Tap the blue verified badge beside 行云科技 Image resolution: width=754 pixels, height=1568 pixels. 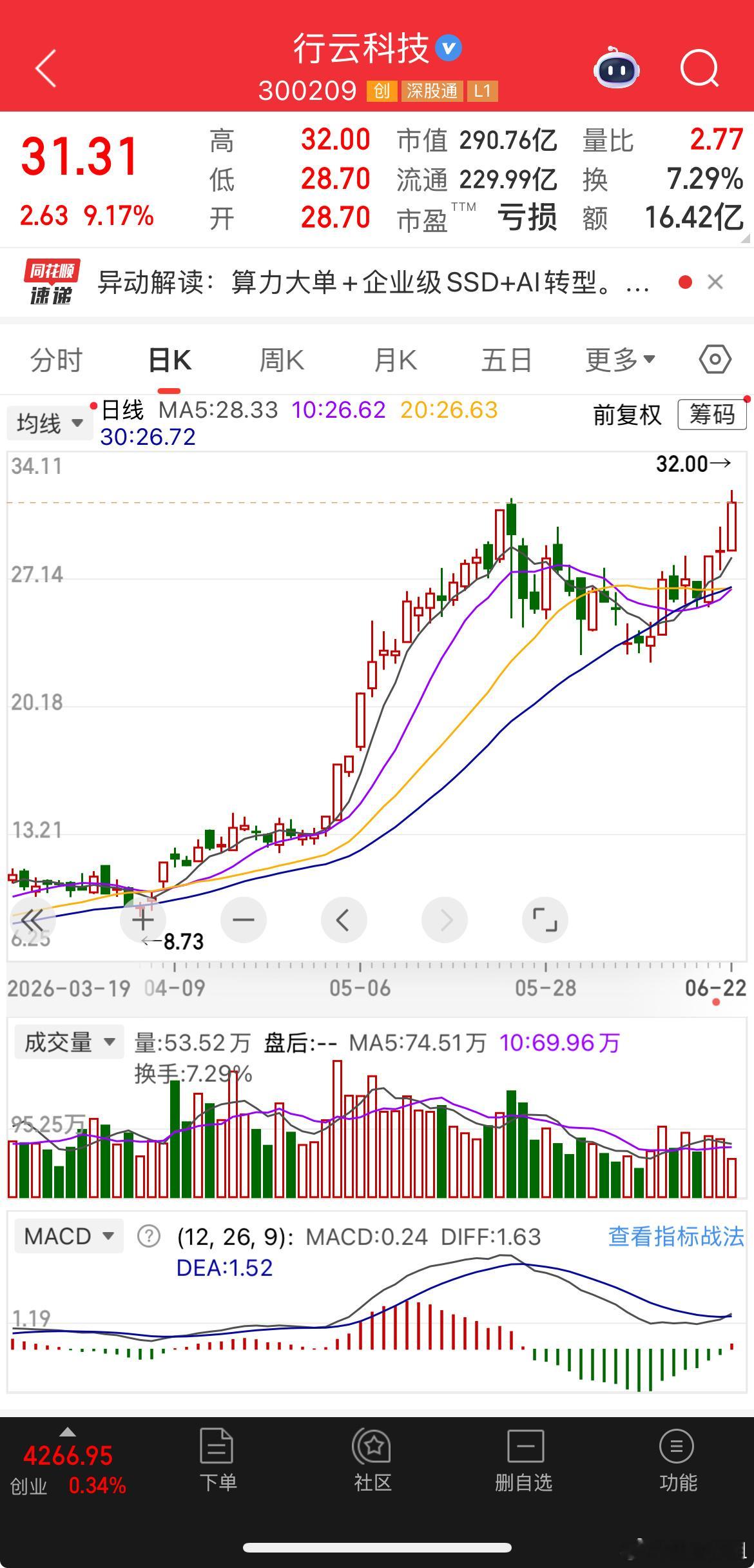point(449,48)
